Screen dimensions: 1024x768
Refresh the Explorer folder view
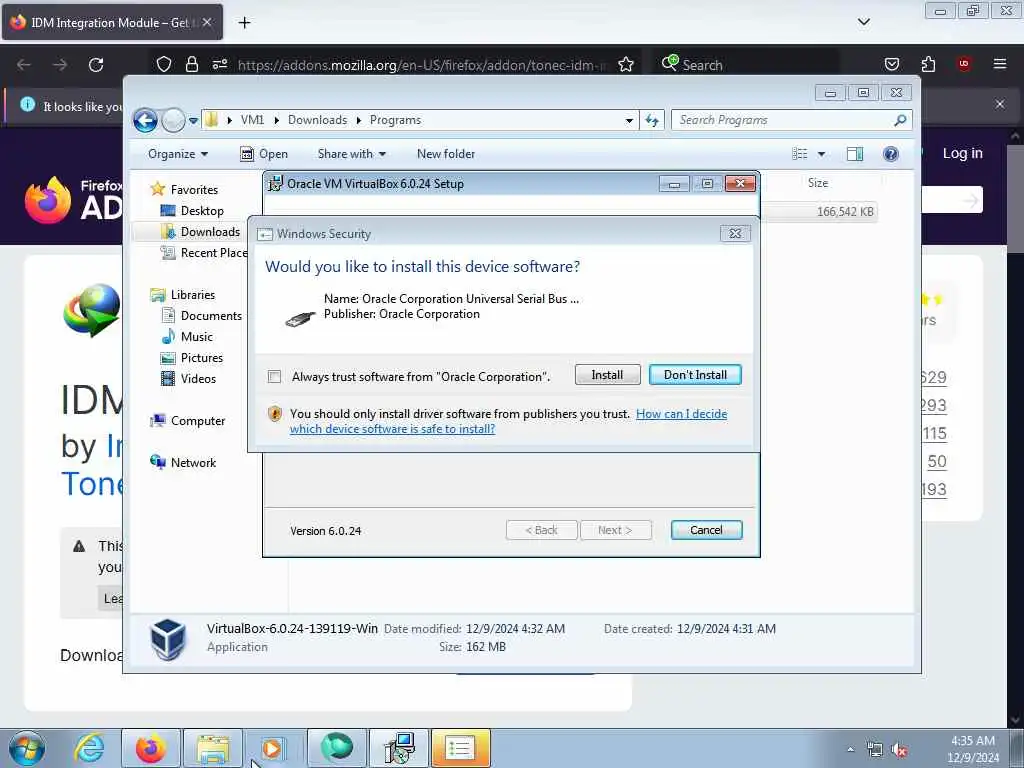click(x=652, y=120)
